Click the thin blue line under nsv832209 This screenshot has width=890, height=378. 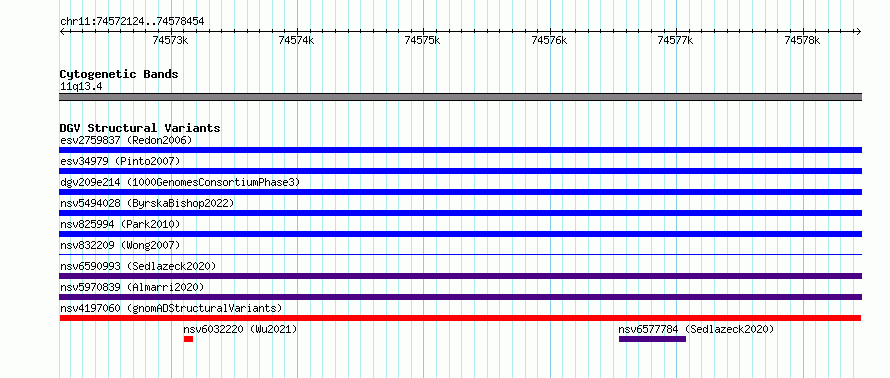coord(460,255)
